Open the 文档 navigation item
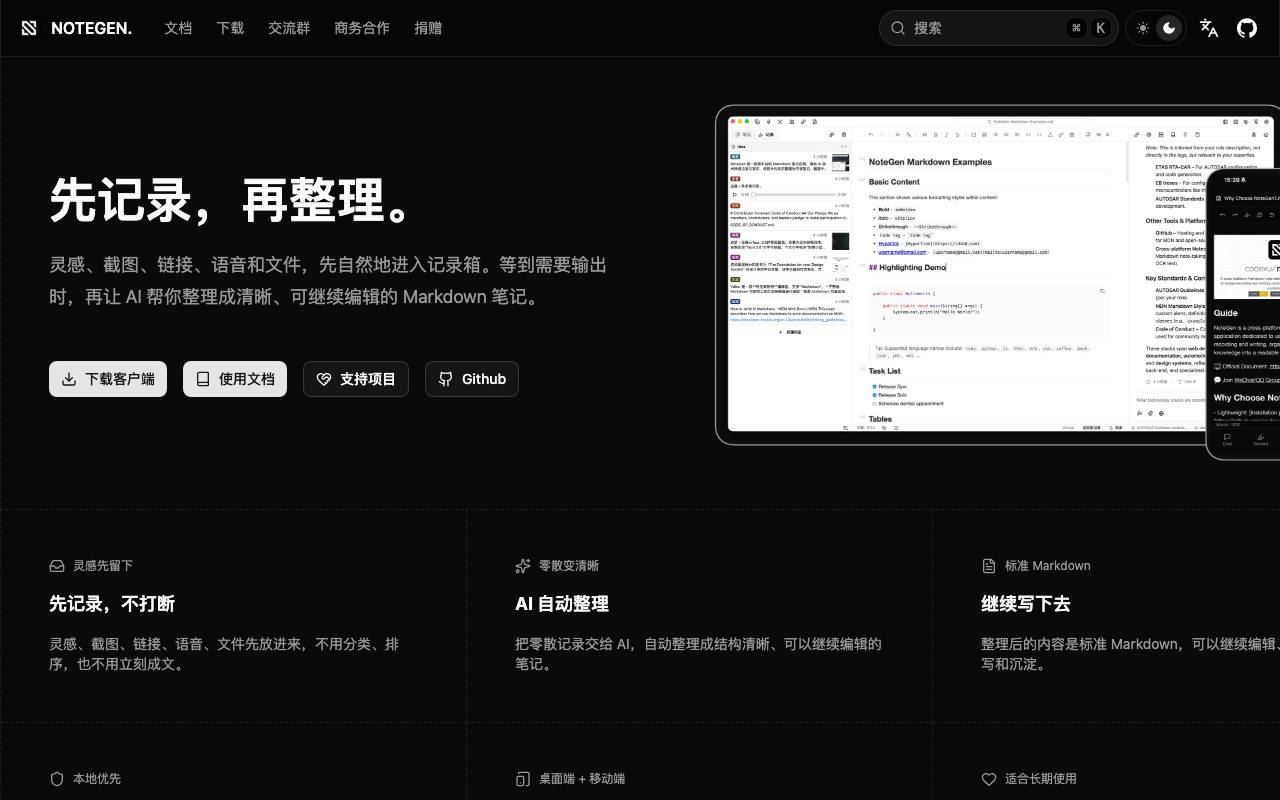The width and height of the screenshot is (1280, 800). (178, 28)
